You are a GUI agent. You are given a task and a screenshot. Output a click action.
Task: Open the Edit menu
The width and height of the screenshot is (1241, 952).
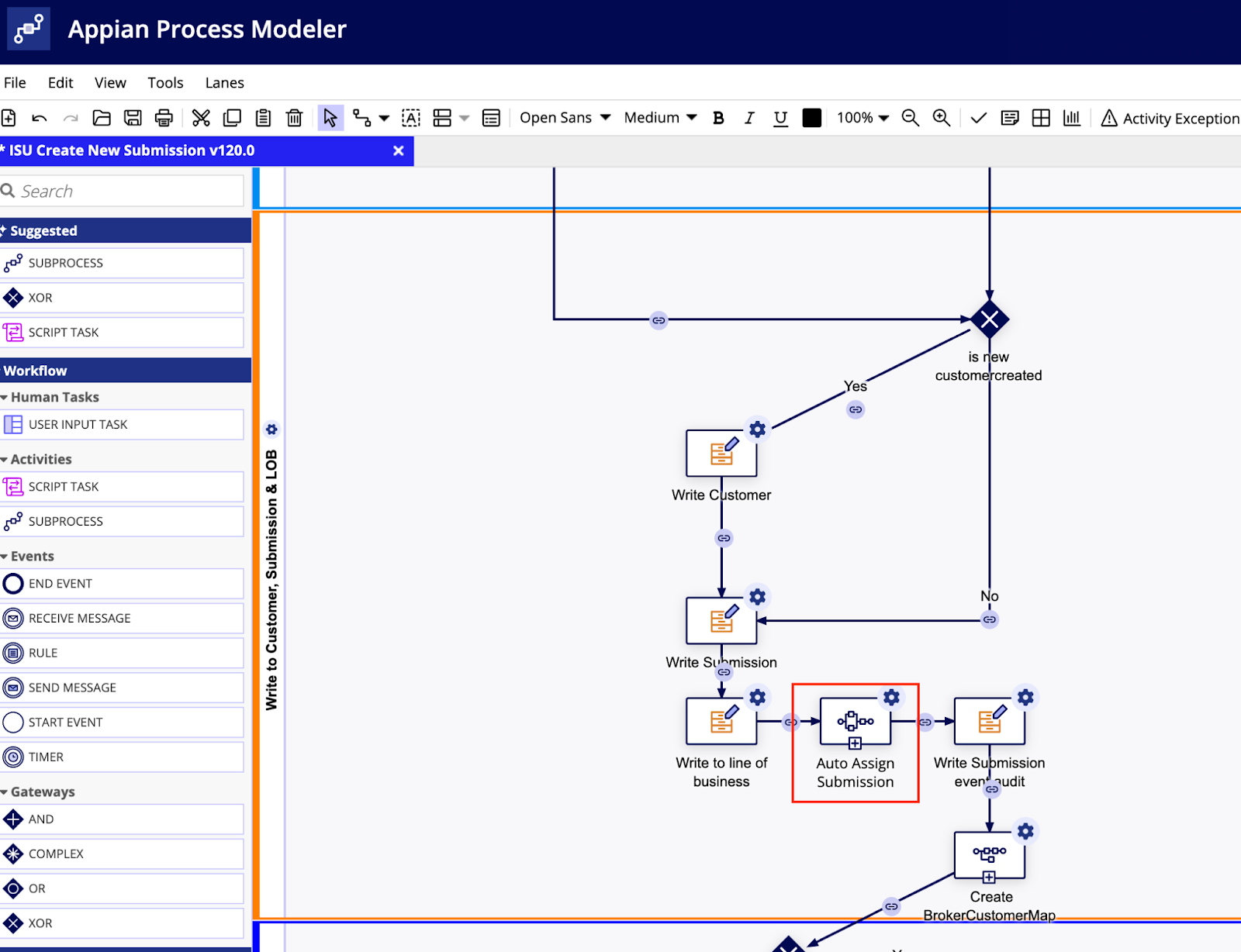[60, 83]
